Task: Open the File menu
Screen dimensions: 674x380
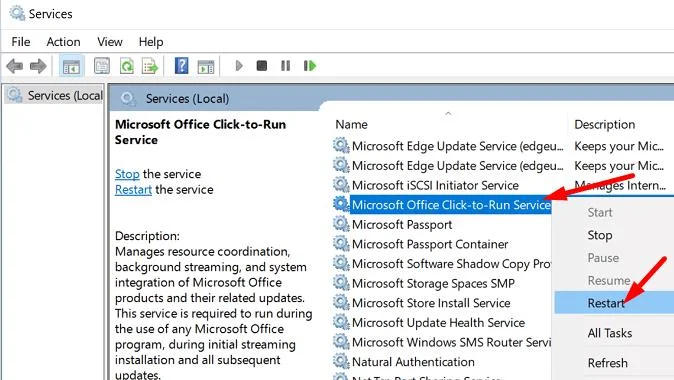Action: [21, 42]
